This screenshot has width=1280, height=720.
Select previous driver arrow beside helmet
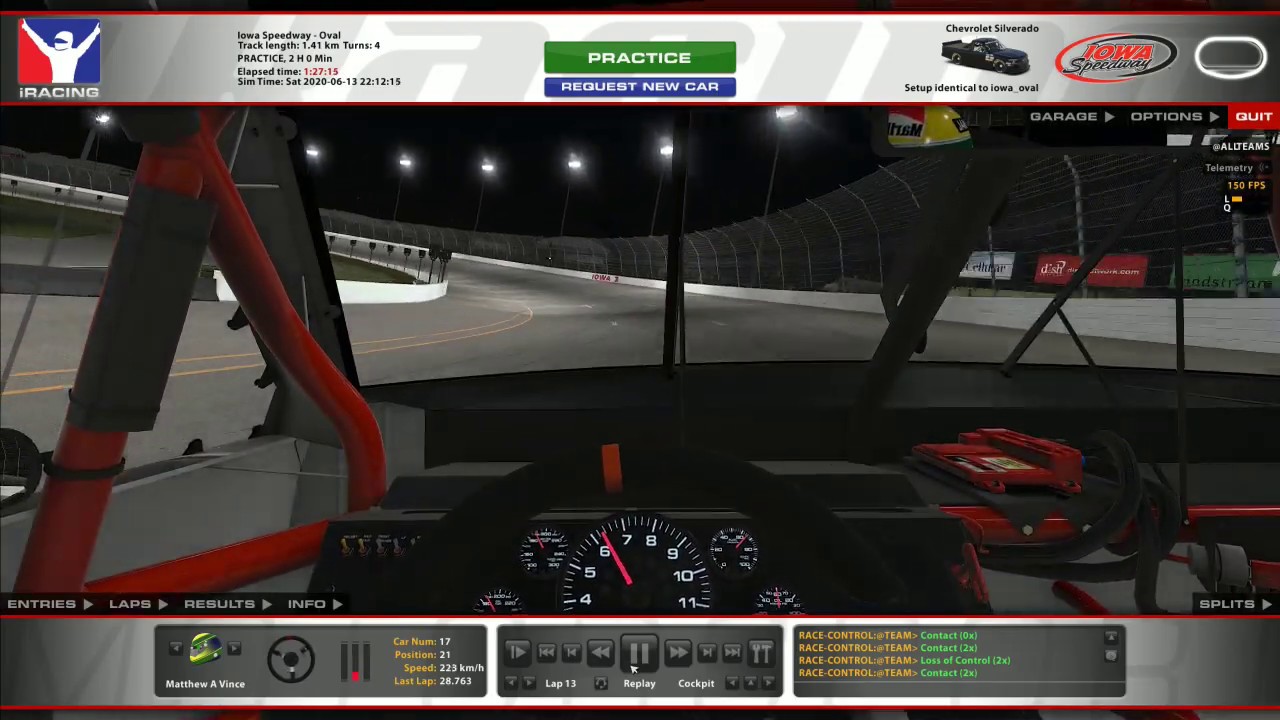click(175, 649)
